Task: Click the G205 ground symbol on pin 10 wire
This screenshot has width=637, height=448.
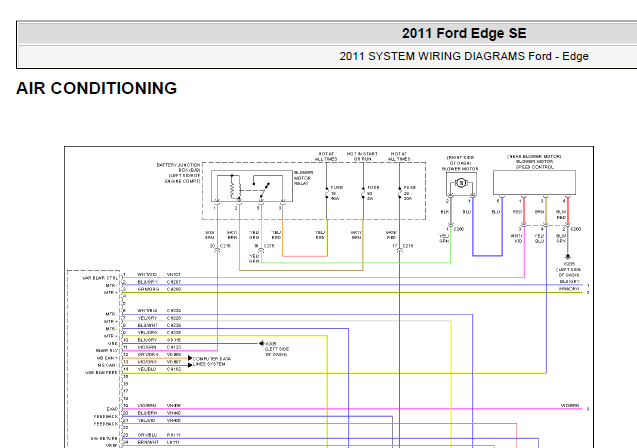Action: point(261,344)
